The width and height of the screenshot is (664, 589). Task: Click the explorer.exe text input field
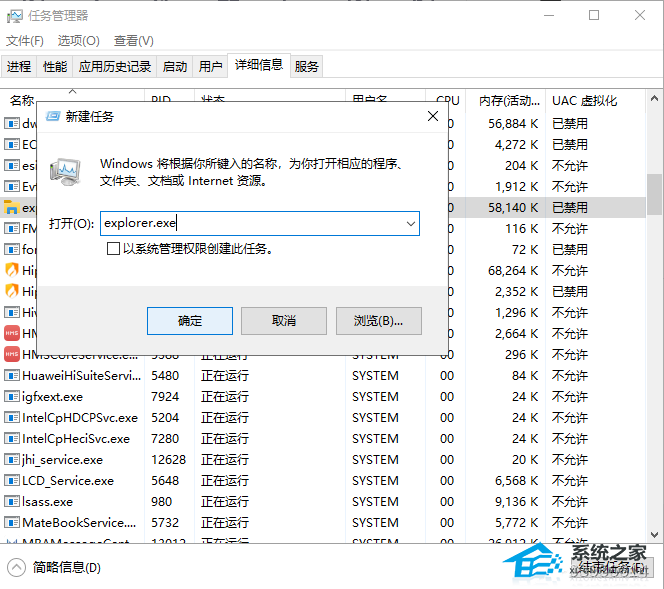[260, 223]
